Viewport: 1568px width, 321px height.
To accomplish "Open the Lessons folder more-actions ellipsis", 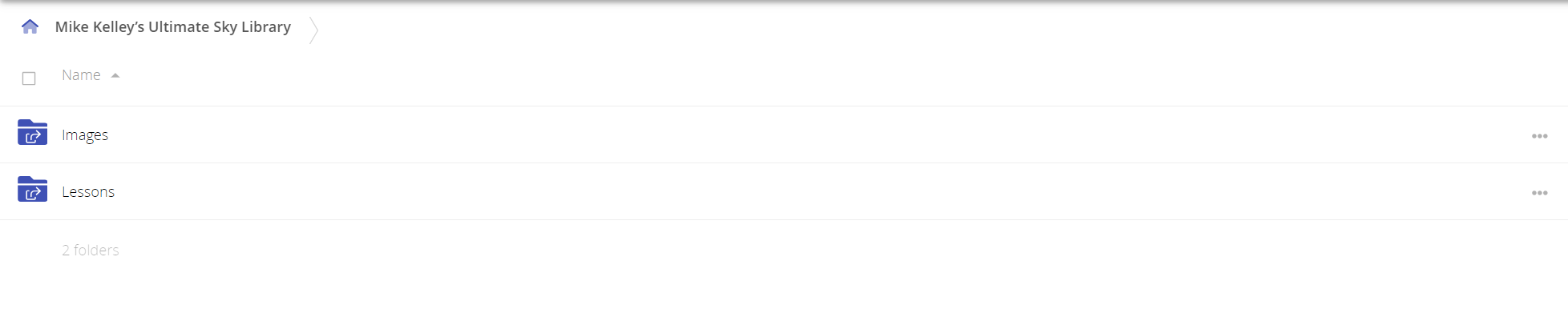I will point(1539,193).
